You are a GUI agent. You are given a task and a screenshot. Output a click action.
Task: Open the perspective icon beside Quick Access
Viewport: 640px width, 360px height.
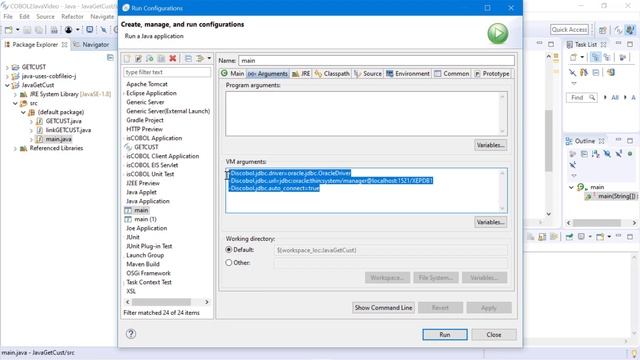[603, 30]
